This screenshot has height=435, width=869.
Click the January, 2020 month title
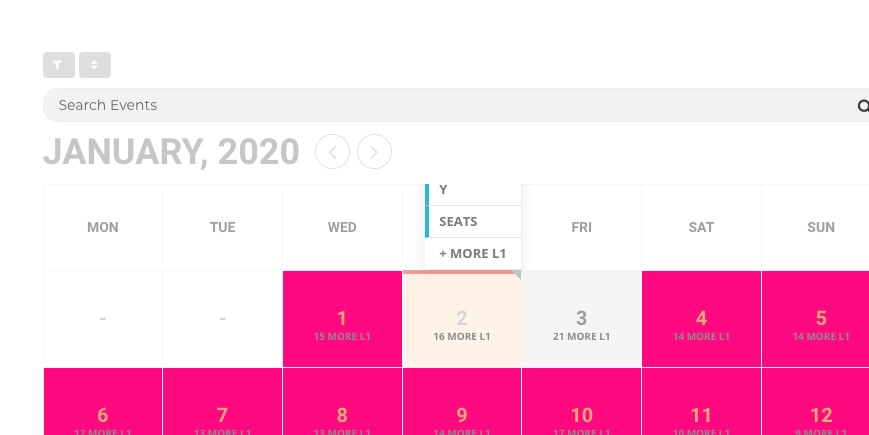(x=171, y=152)
